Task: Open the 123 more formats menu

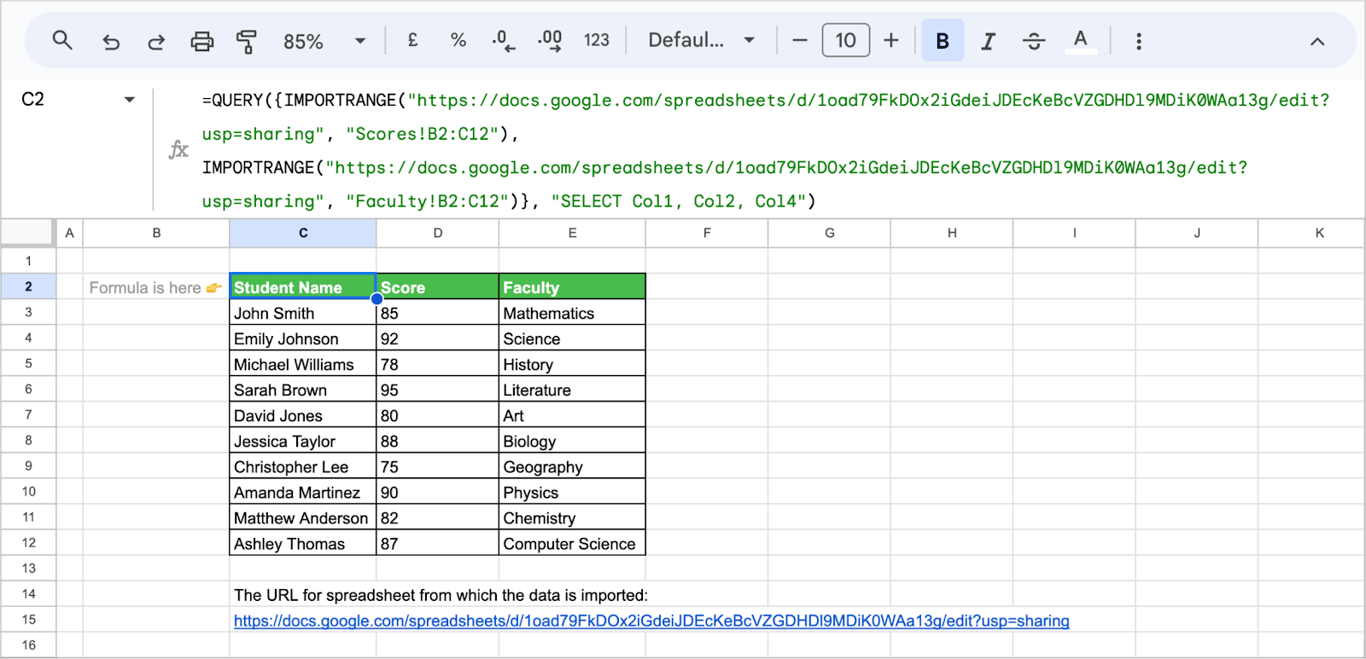Action: pyautogui.click(x=597, y=41)
